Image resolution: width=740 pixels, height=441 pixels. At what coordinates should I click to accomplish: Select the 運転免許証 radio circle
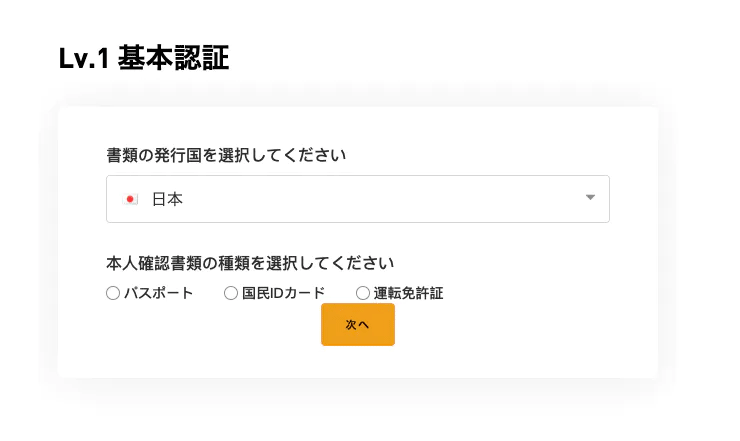362,293
